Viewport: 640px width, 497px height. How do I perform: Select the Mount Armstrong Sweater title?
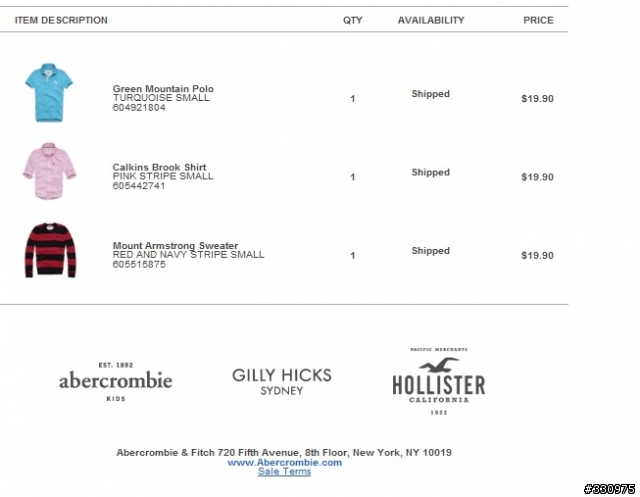click(x=176, y=245)
